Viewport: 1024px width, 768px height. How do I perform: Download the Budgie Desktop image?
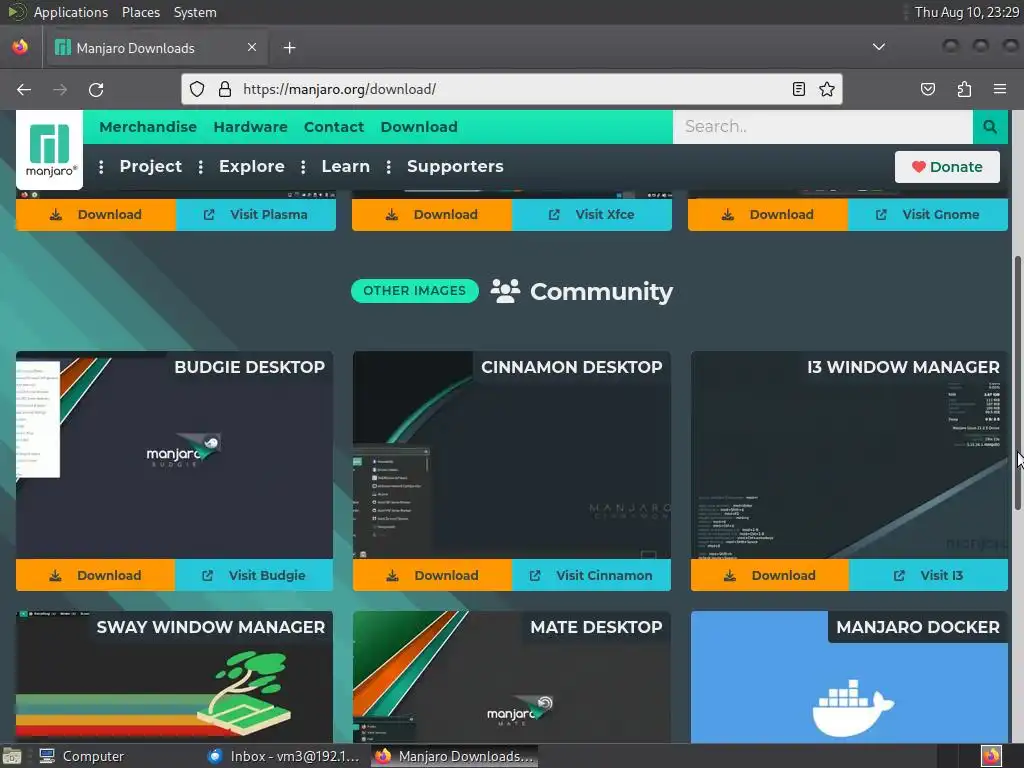pyautogui.click(x=95, y=575)
